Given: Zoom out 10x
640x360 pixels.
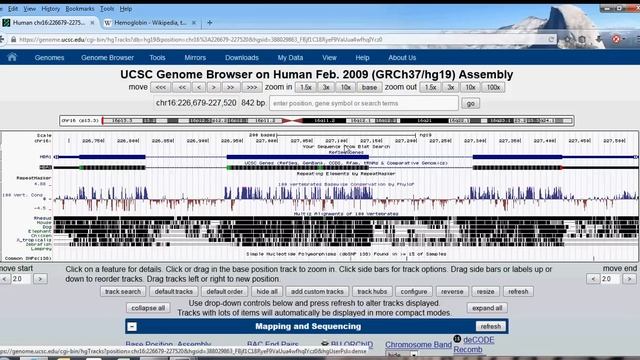Looking at the screenshot, I should coord(470,87).
